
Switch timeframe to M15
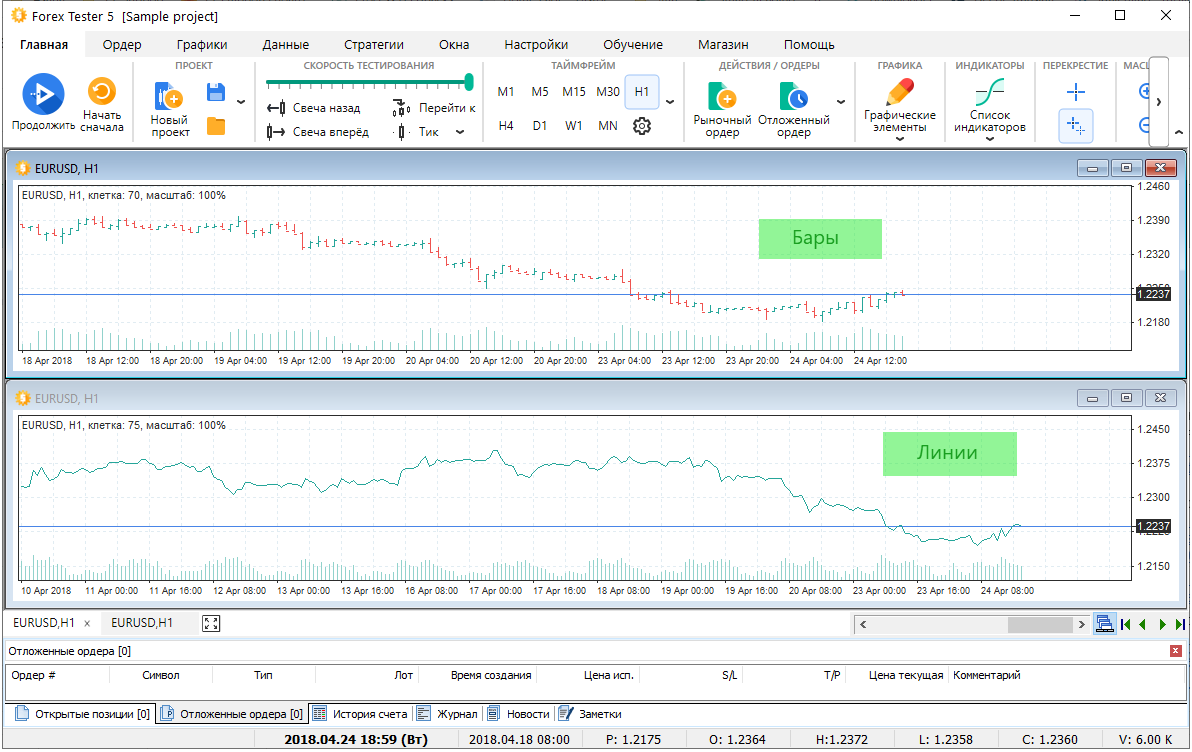coord(574,92)
